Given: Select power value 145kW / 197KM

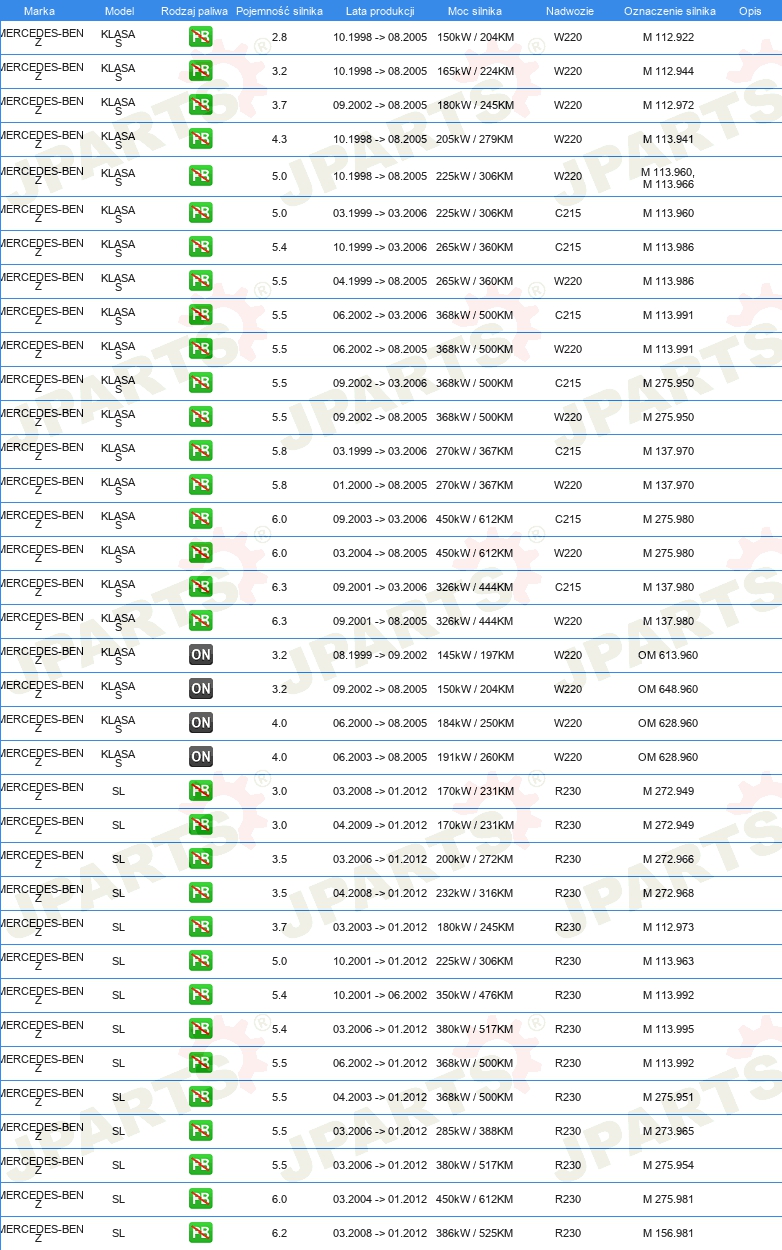Looking at the screenshot, I should [x=475, y=656].
